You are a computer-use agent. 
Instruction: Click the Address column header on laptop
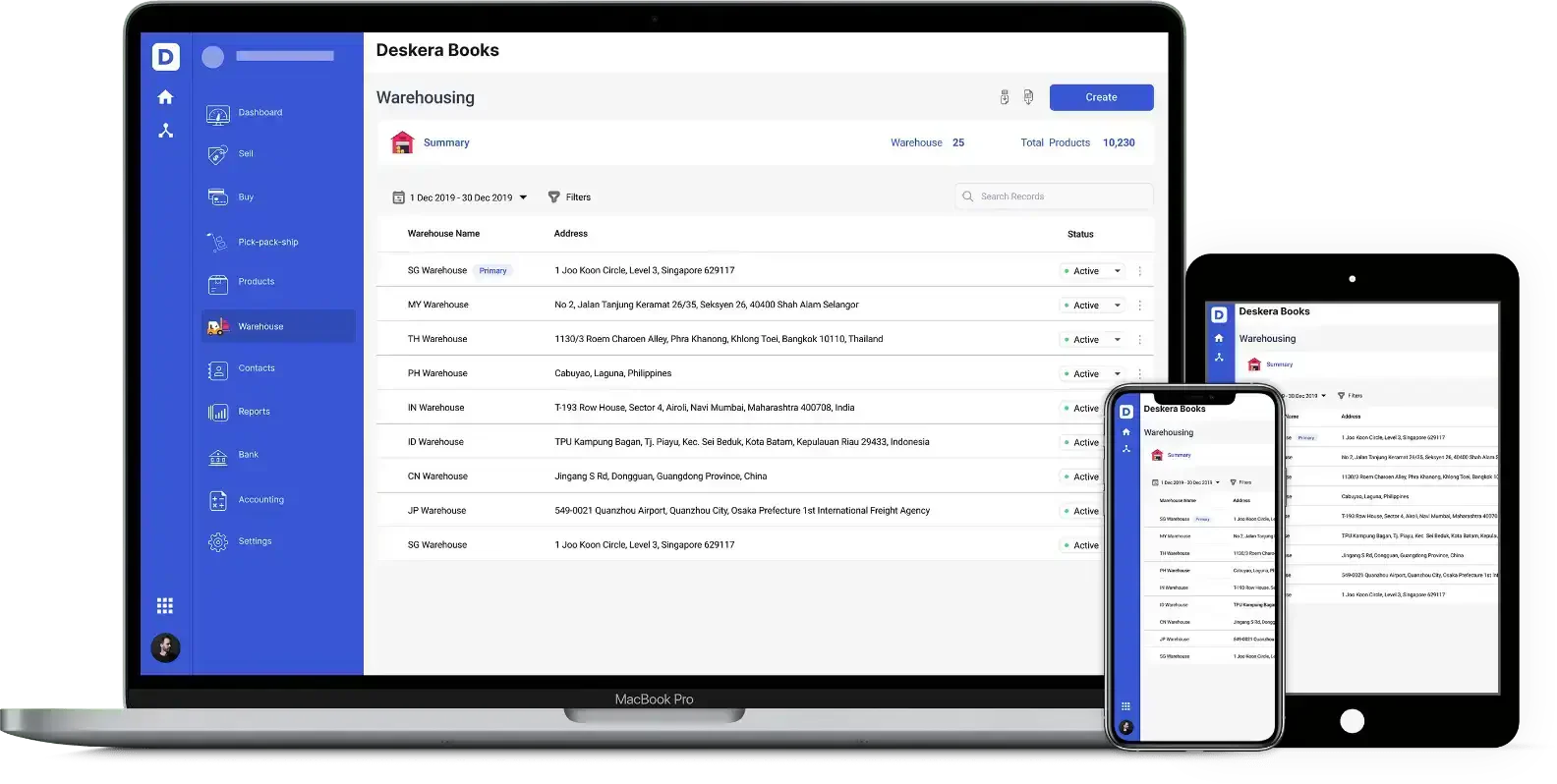pos(570,234)
